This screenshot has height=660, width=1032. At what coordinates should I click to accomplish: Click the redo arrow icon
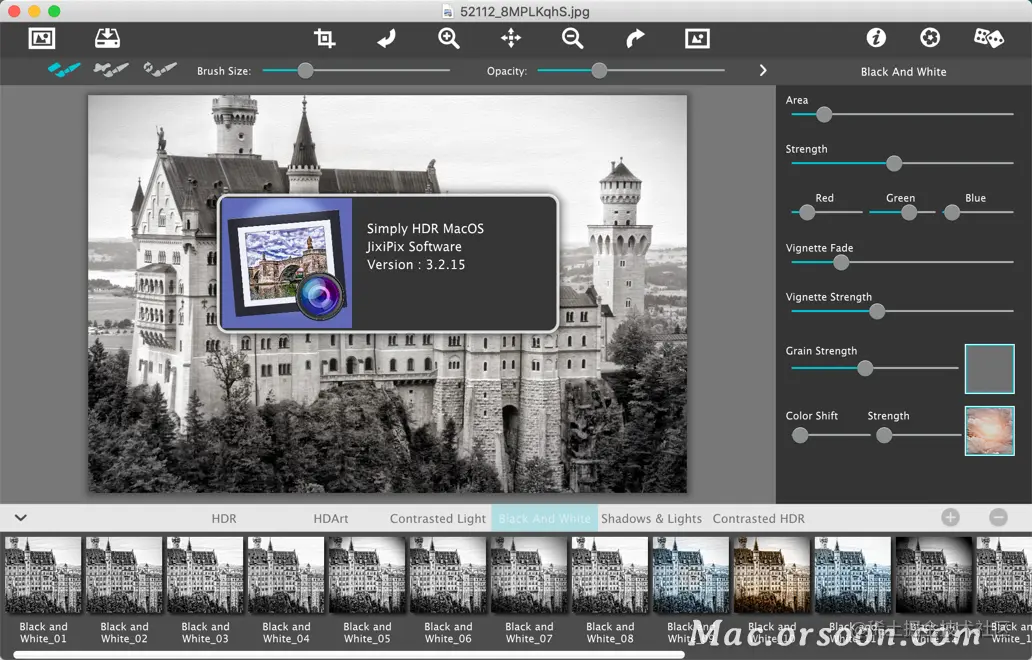tap(635, 38)
